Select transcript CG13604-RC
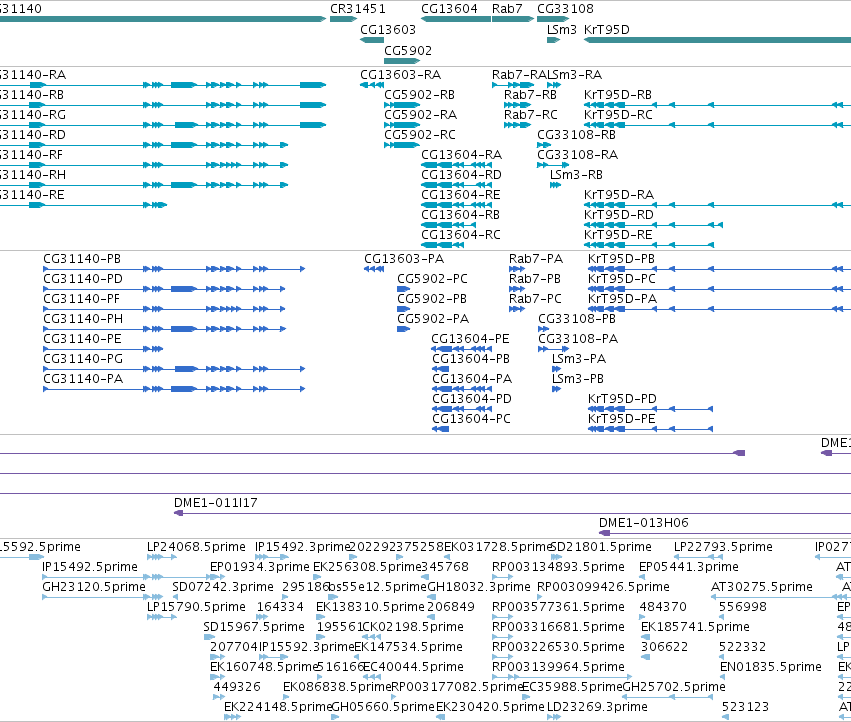The width and height of the screenshot is (851, 722). click(x=461, y=235)
